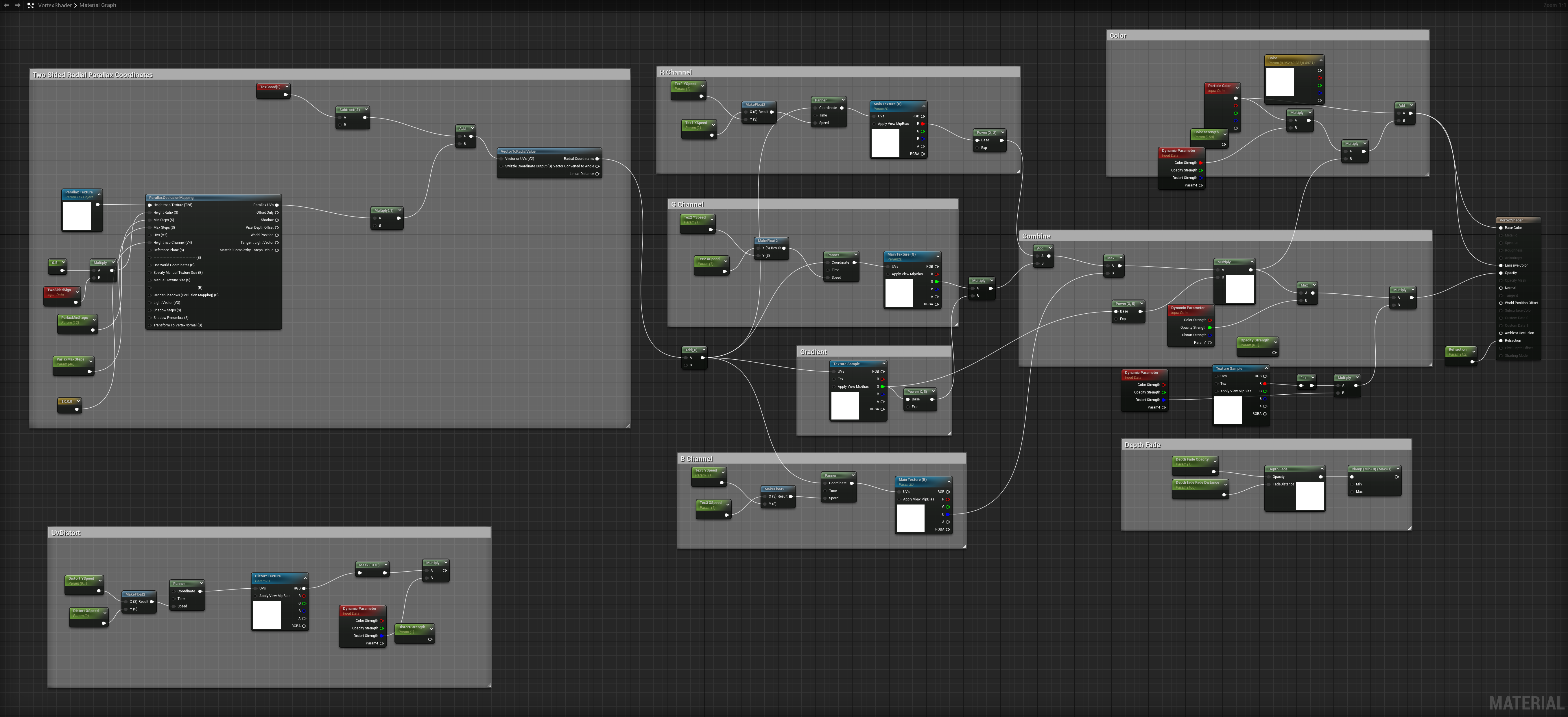
Task: Select the UvDistort comment title bar
Action: (269, 533)
